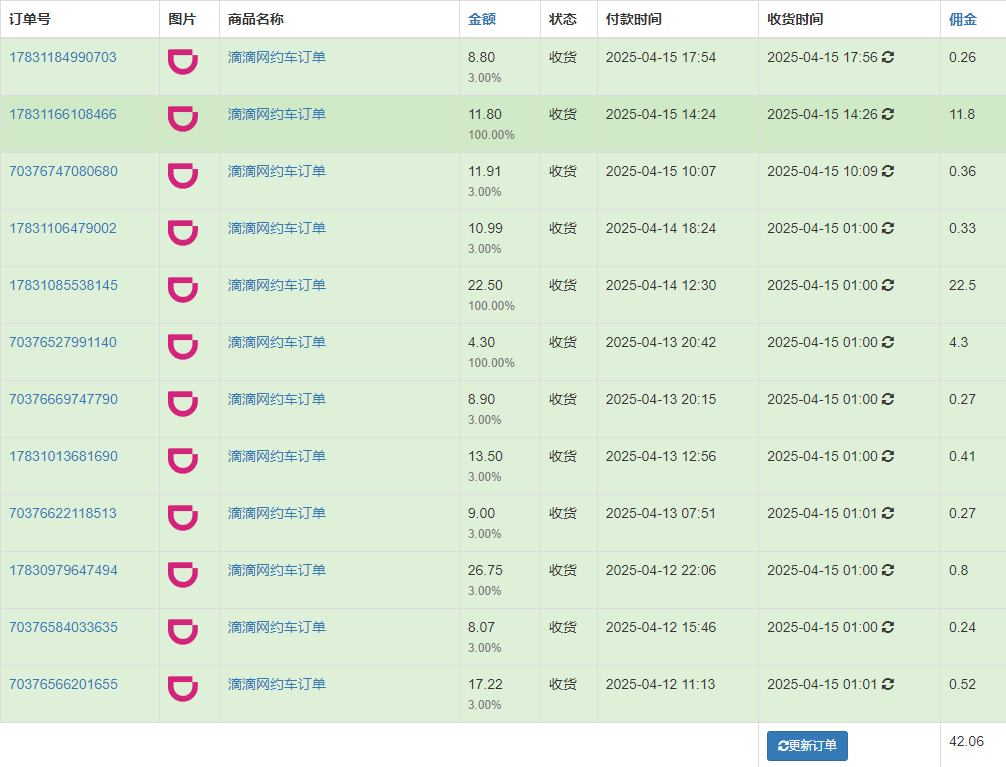Click the 状态 column header
Screen dimensions: 1006x767
tap(563, 19)
